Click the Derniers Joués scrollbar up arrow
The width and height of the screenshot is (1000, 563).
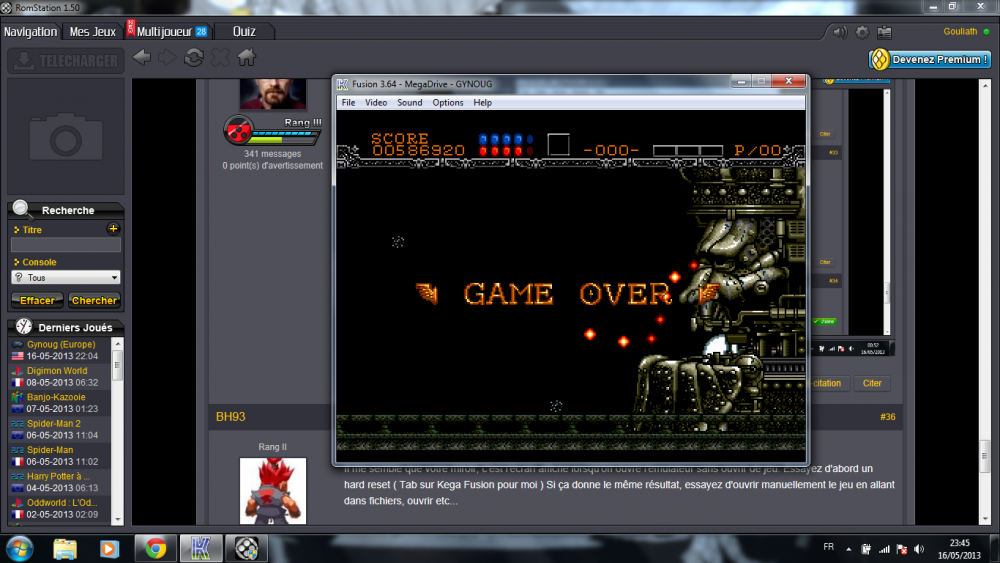click(117, 343)
